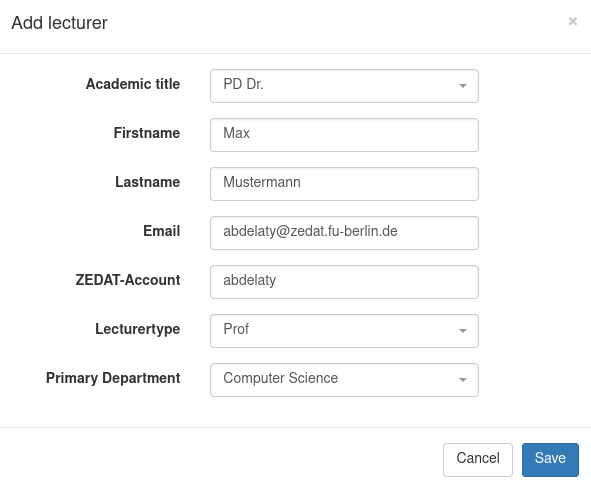Click the Academic title label
This screenshot has height=489, width=591.
coord(133,84)
